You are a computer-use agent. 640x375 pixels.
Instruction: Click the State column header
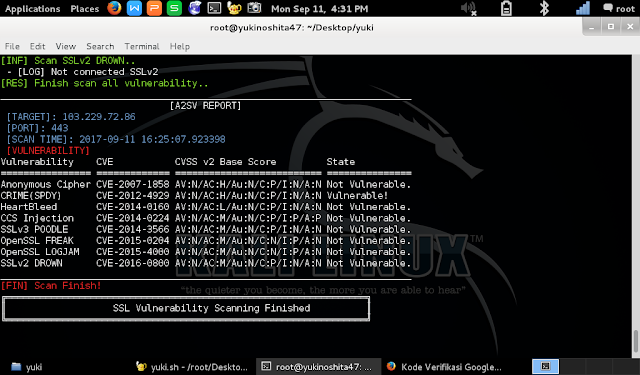tap(340, 162)
